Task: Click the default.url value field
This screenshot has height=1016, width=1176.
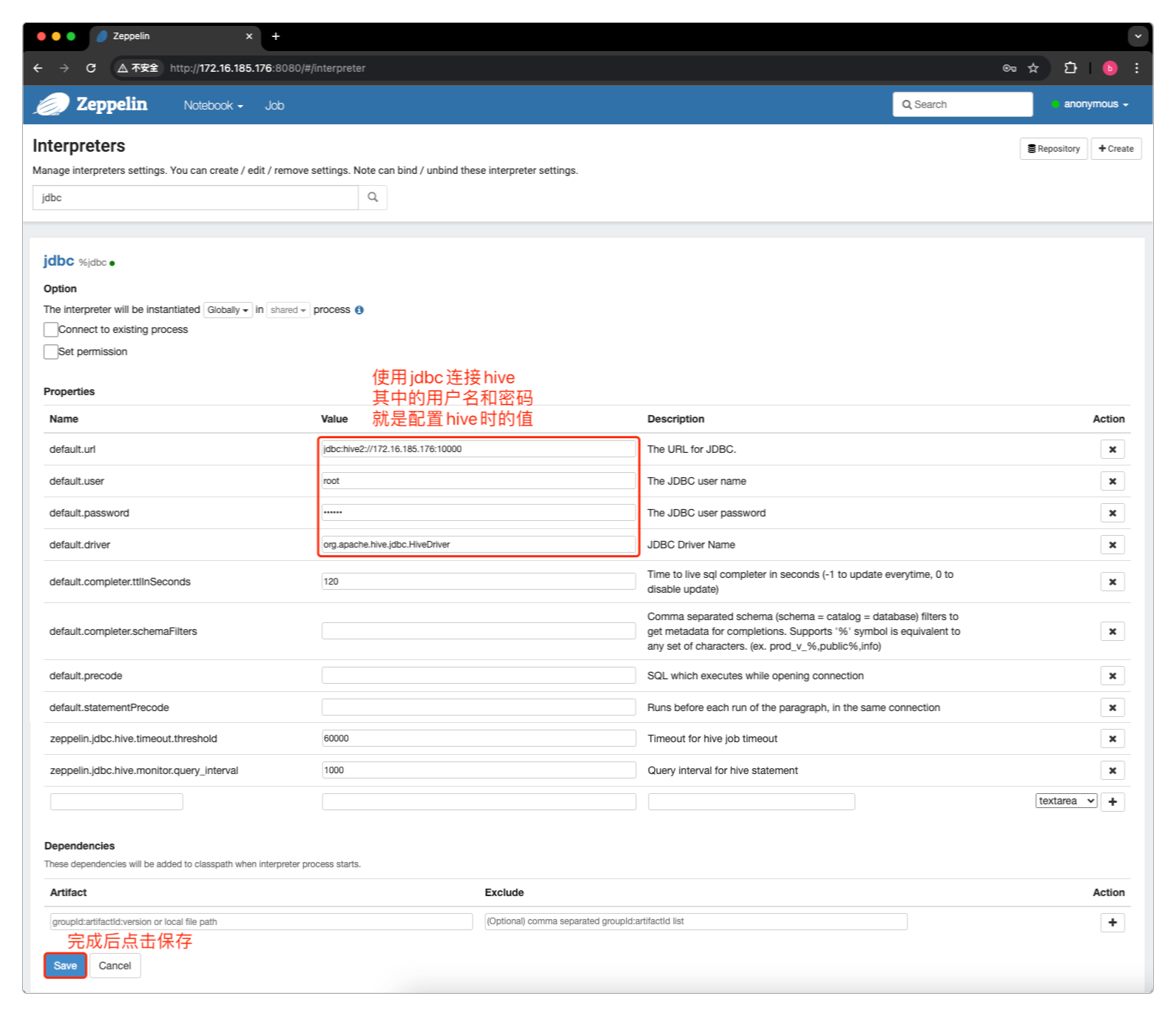Action: click(479, 449)
